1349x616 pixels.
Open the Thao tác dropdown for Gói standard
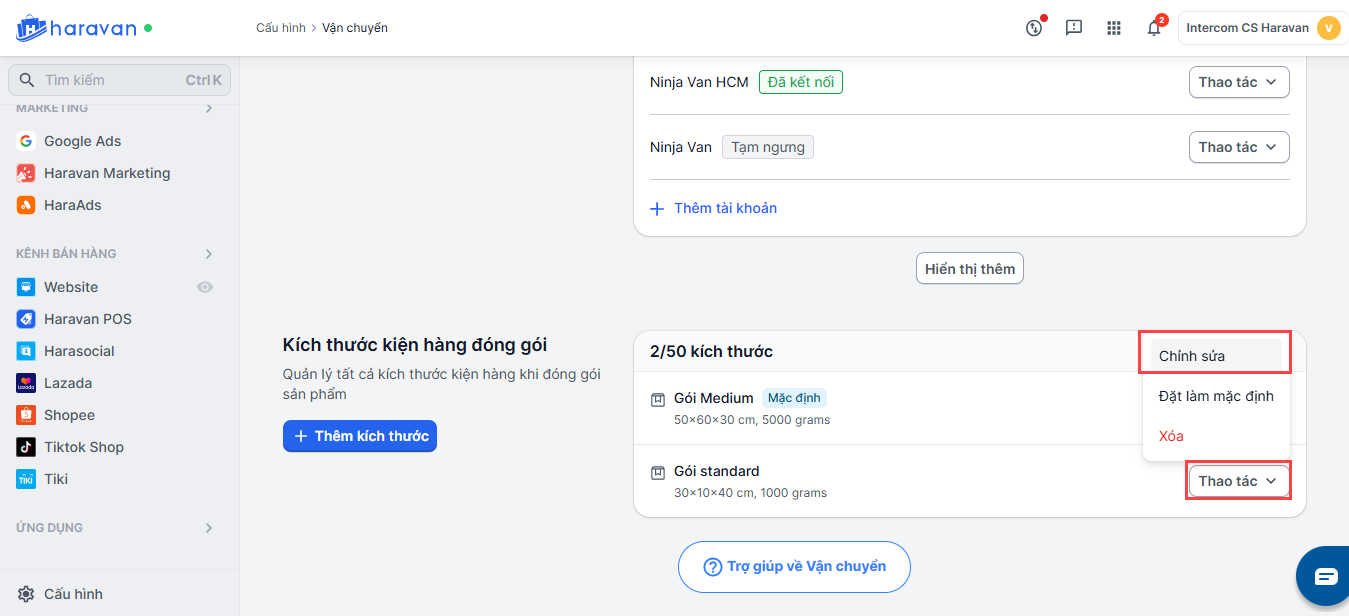(1239, 481)
